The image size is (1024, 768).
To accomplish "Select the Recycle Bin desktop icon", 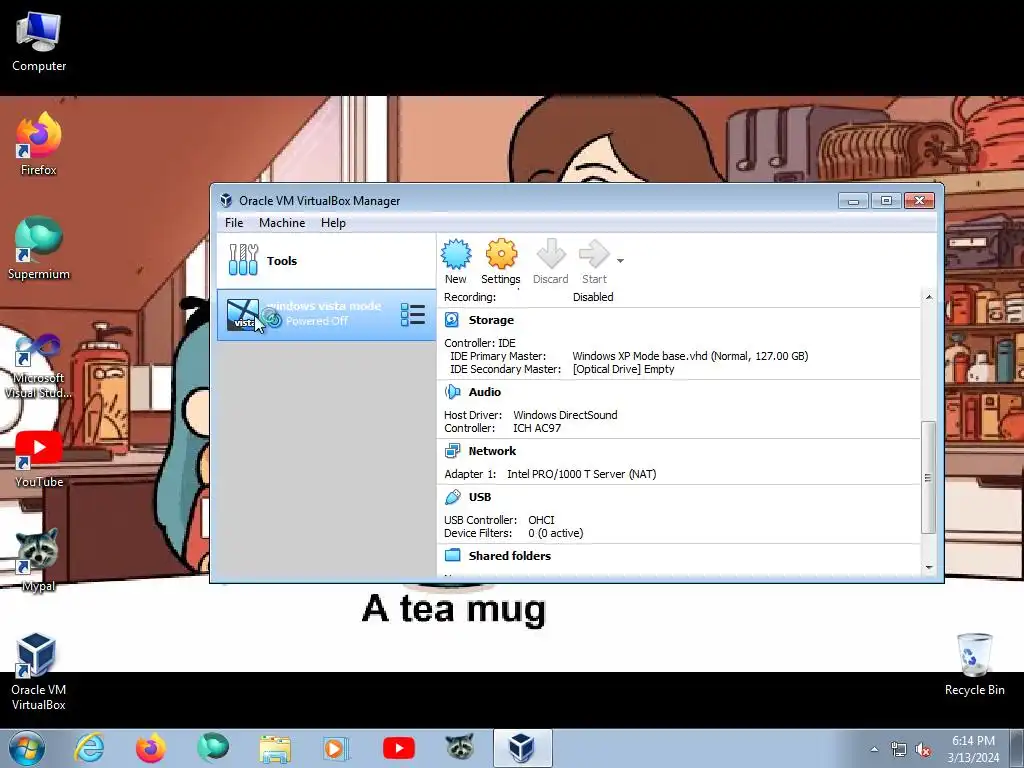I will [x=974, y=664].
